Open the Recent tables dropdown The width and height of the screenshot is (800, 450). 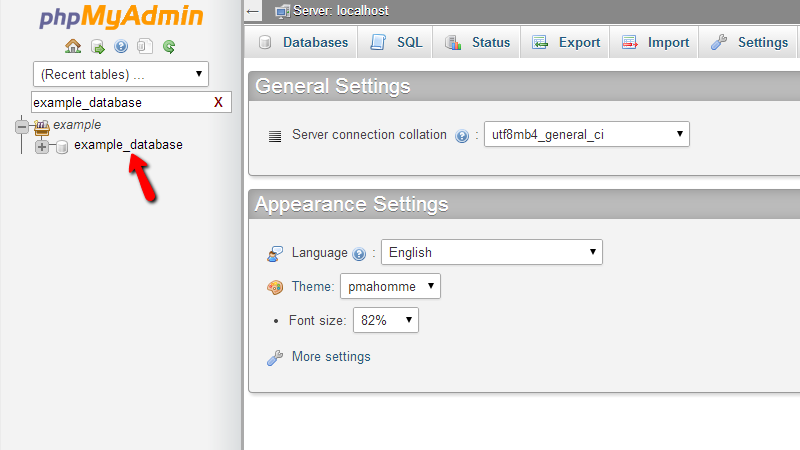tap(121, 74)
